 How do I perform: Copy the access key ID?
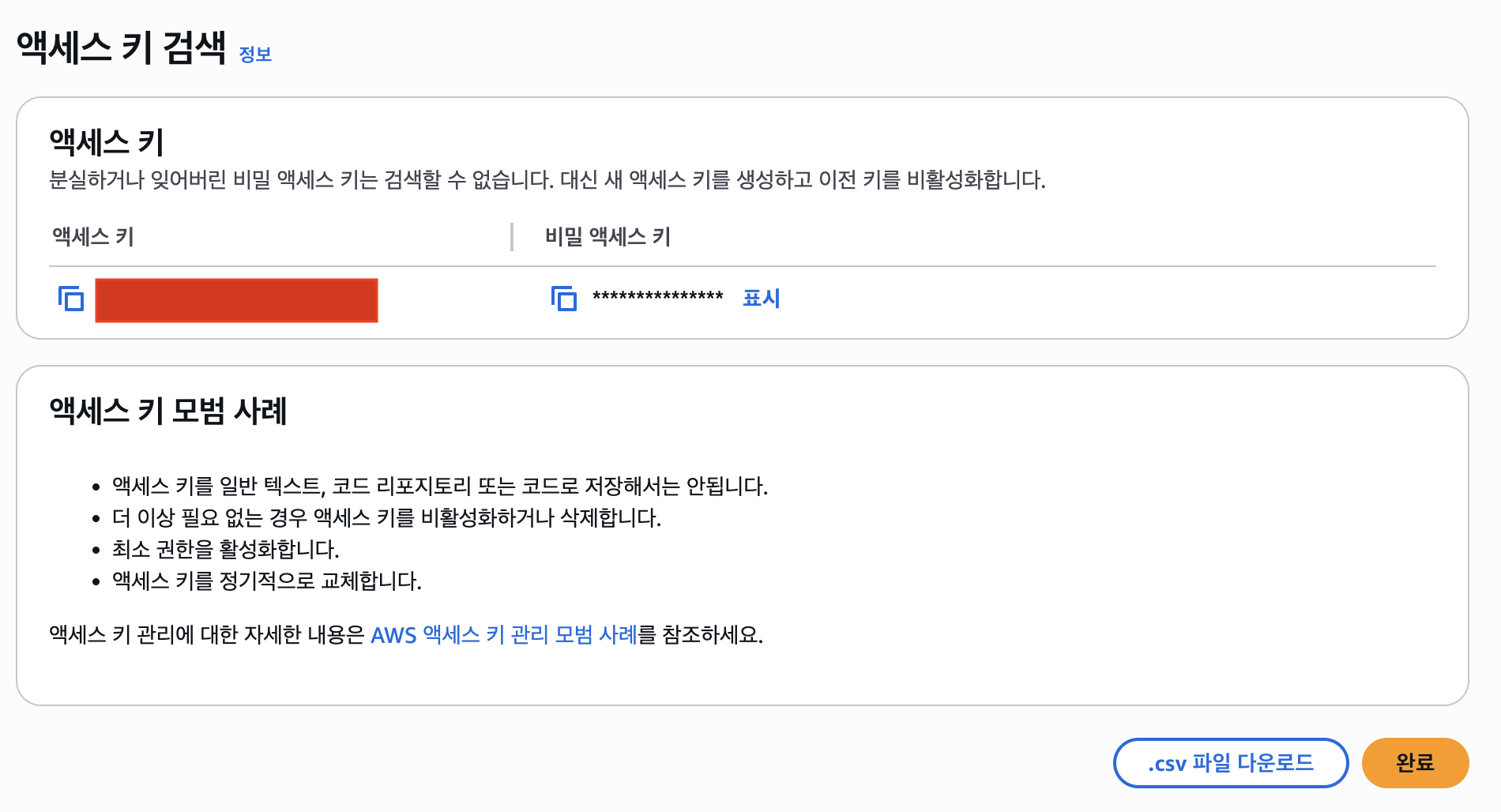(x=71, y=299)
